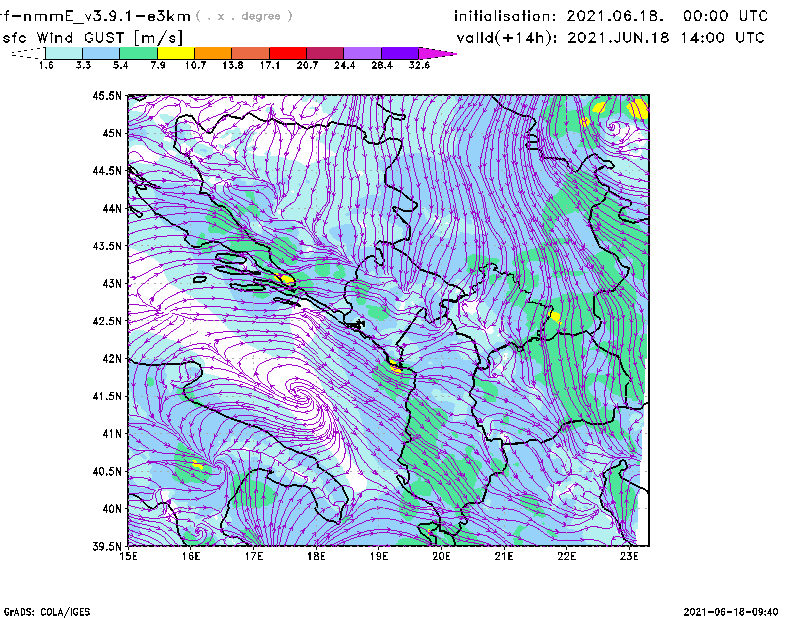800x618 pixels.
Task: Click the '23E' longitude label
Action: tap(629, 556)
